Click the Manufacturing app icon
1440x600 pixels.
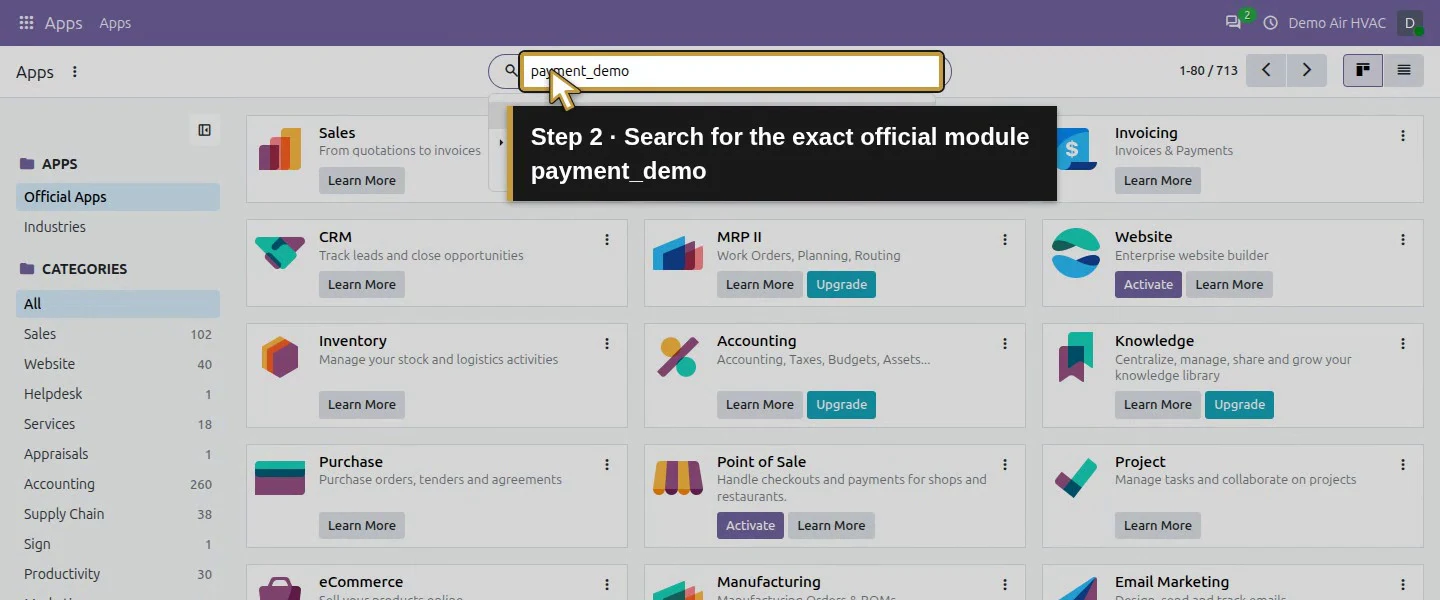pos(678,588)
